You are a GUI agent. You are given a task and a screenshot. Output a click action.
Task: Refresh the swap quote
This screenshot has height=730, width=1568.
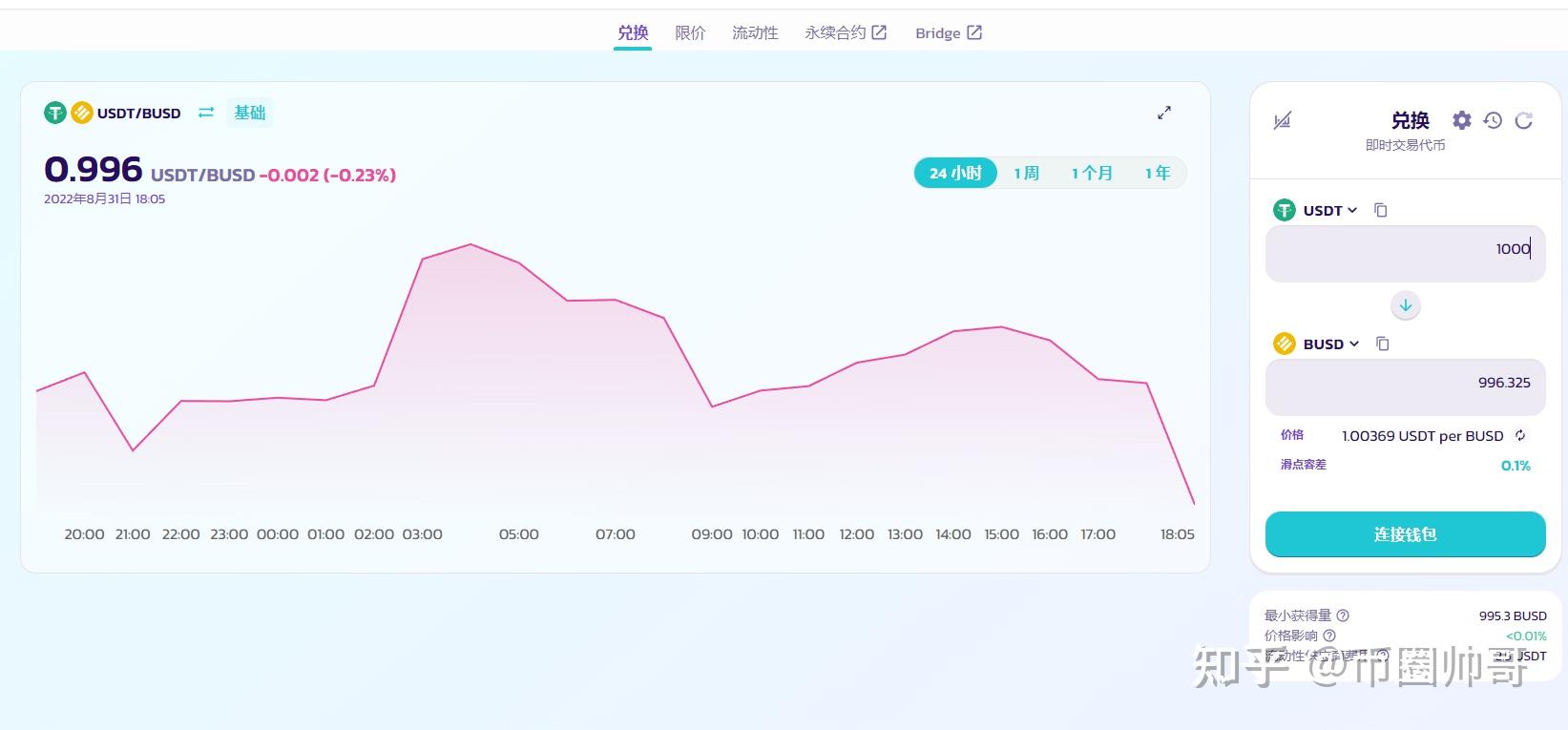1524,120
